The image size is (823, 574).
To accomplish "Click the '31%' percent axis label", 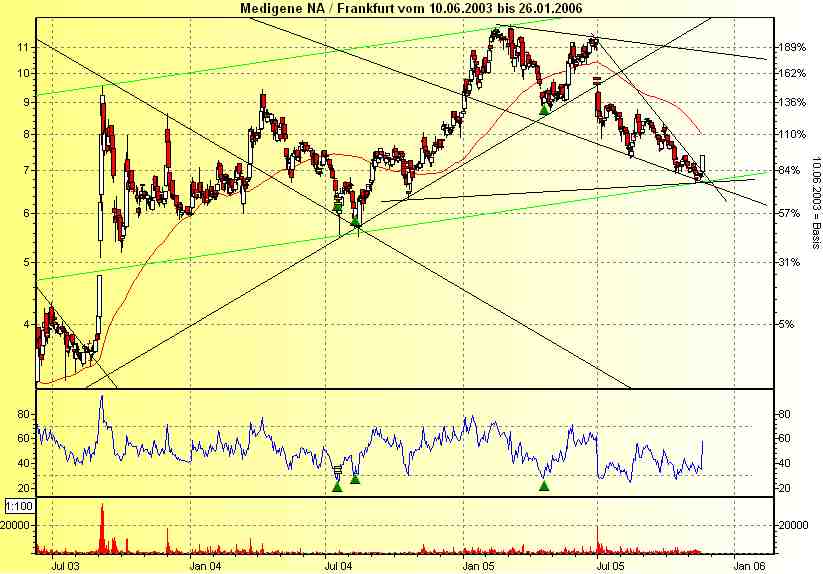I will coord(789,262).
